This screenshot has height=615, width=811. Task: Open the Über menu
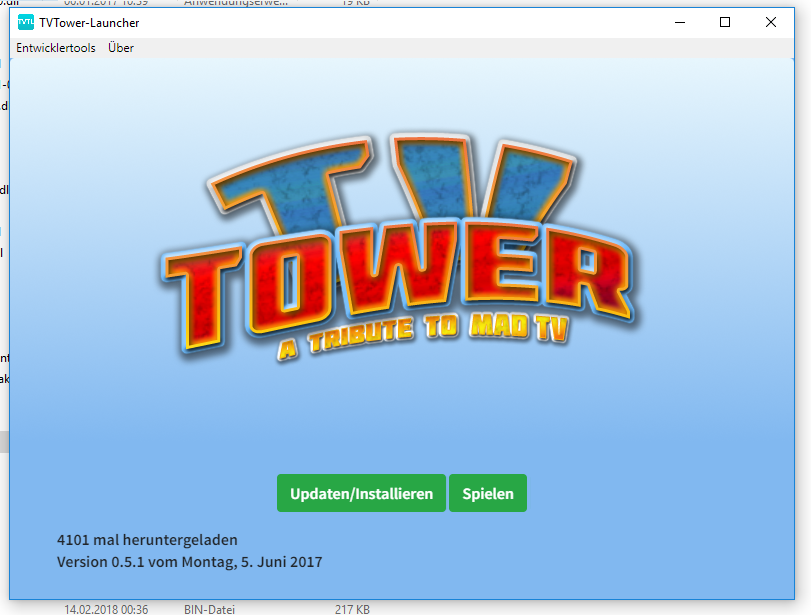(121, 48)
